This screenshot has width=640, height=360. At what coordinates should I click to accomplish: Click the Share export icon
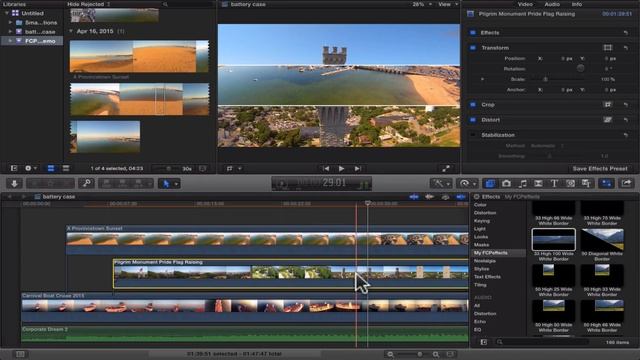627,184
